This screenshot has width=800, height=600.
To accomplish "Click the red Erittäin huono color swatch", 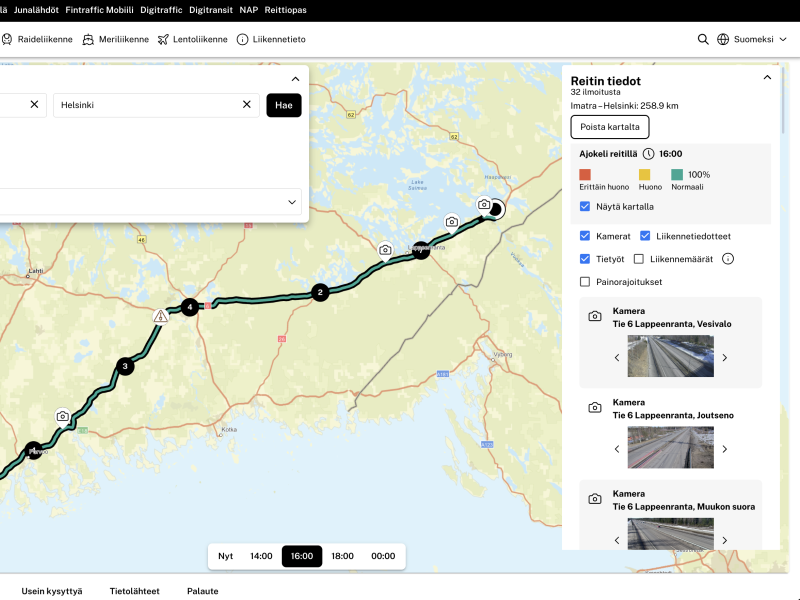I will [x=585, y=175].
